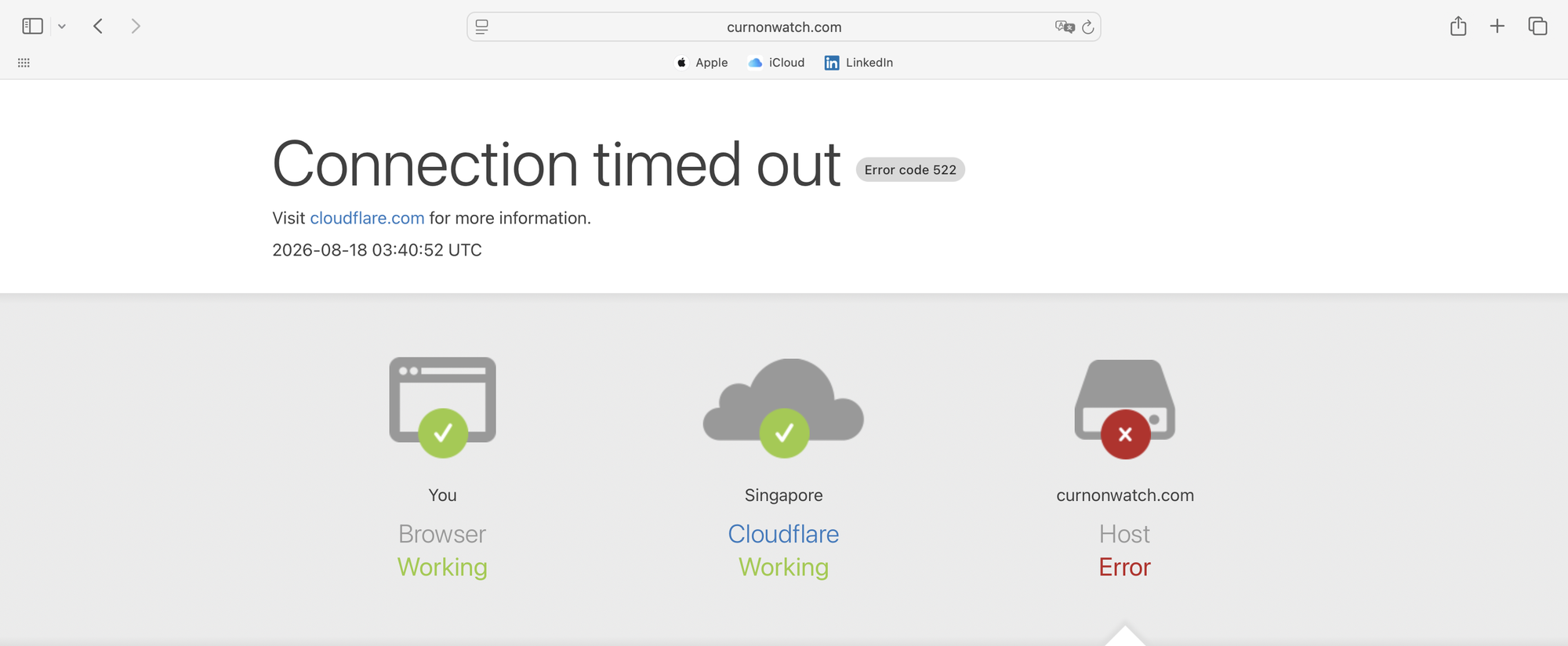Expand the sidebar dropdown chevron

coord(62,27)
